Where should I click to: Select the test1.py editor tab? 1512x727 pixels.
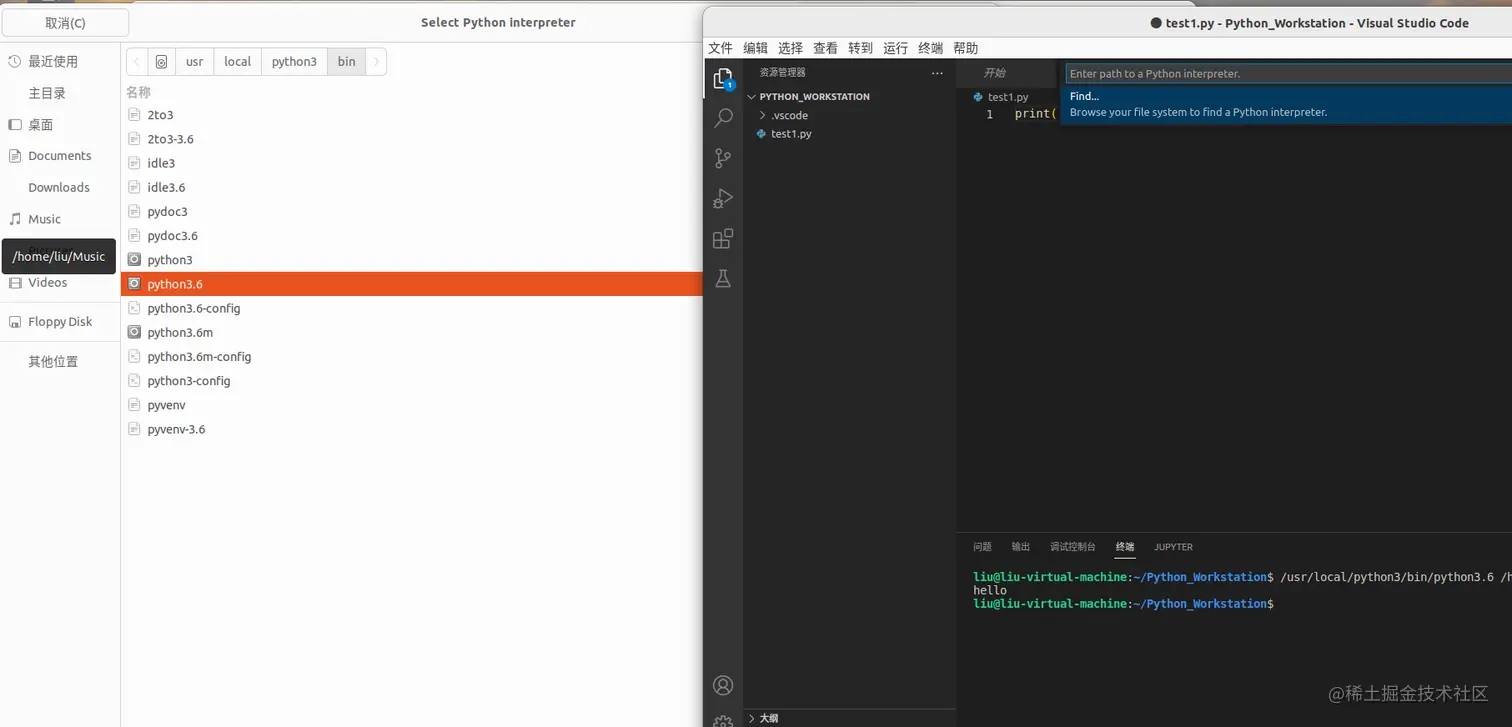coord(1001,97)
